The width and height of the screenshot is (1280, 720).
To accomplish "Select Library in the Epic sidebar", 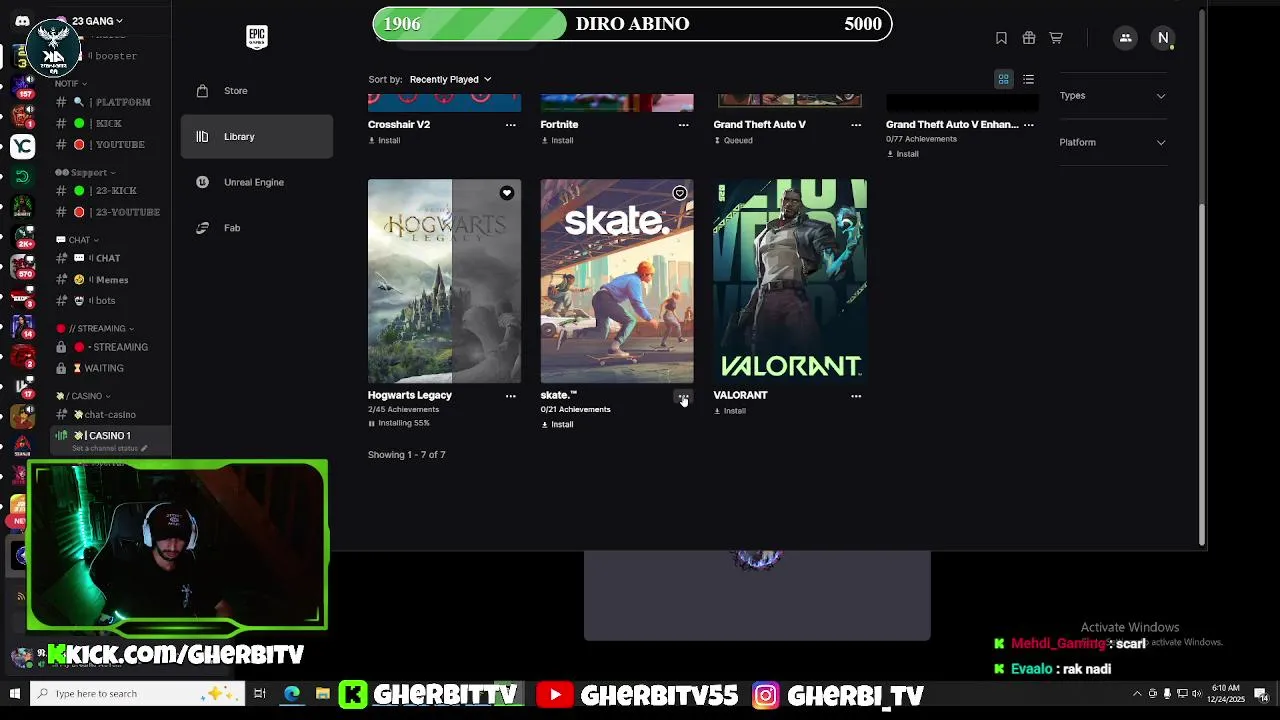I will [257, 136].
